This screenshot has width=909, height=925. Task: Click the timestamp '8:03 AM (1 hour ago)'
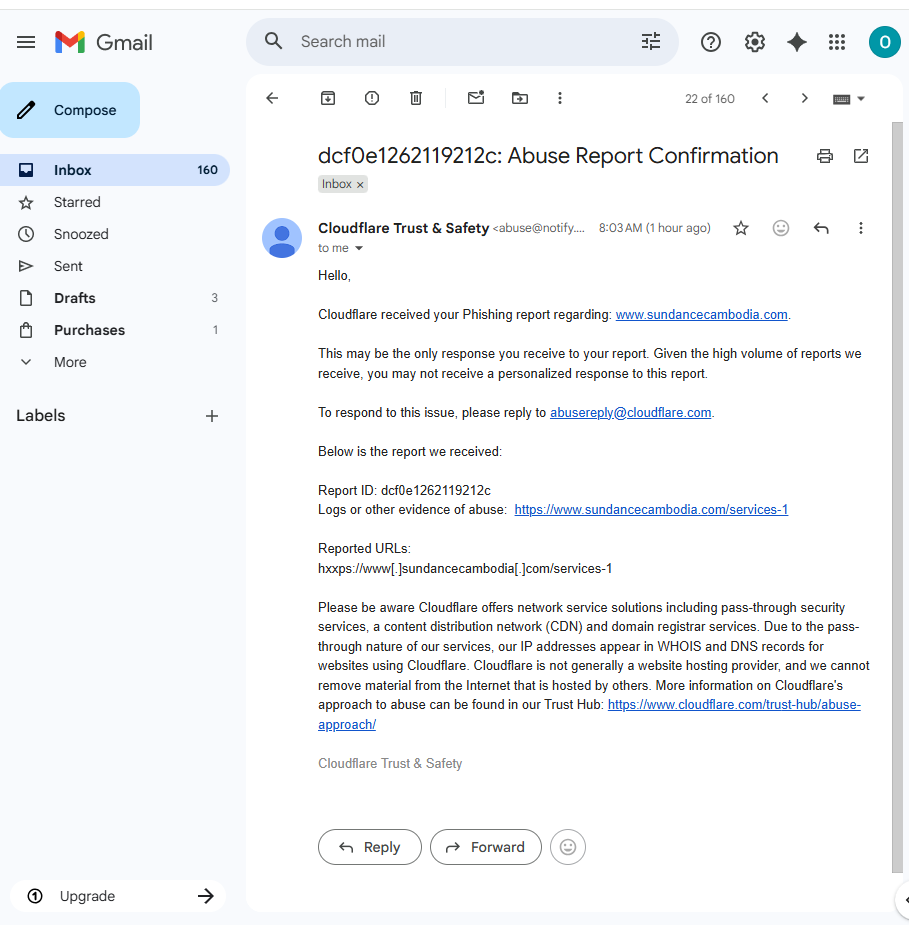pyautogui.click(x=655, y=228)
